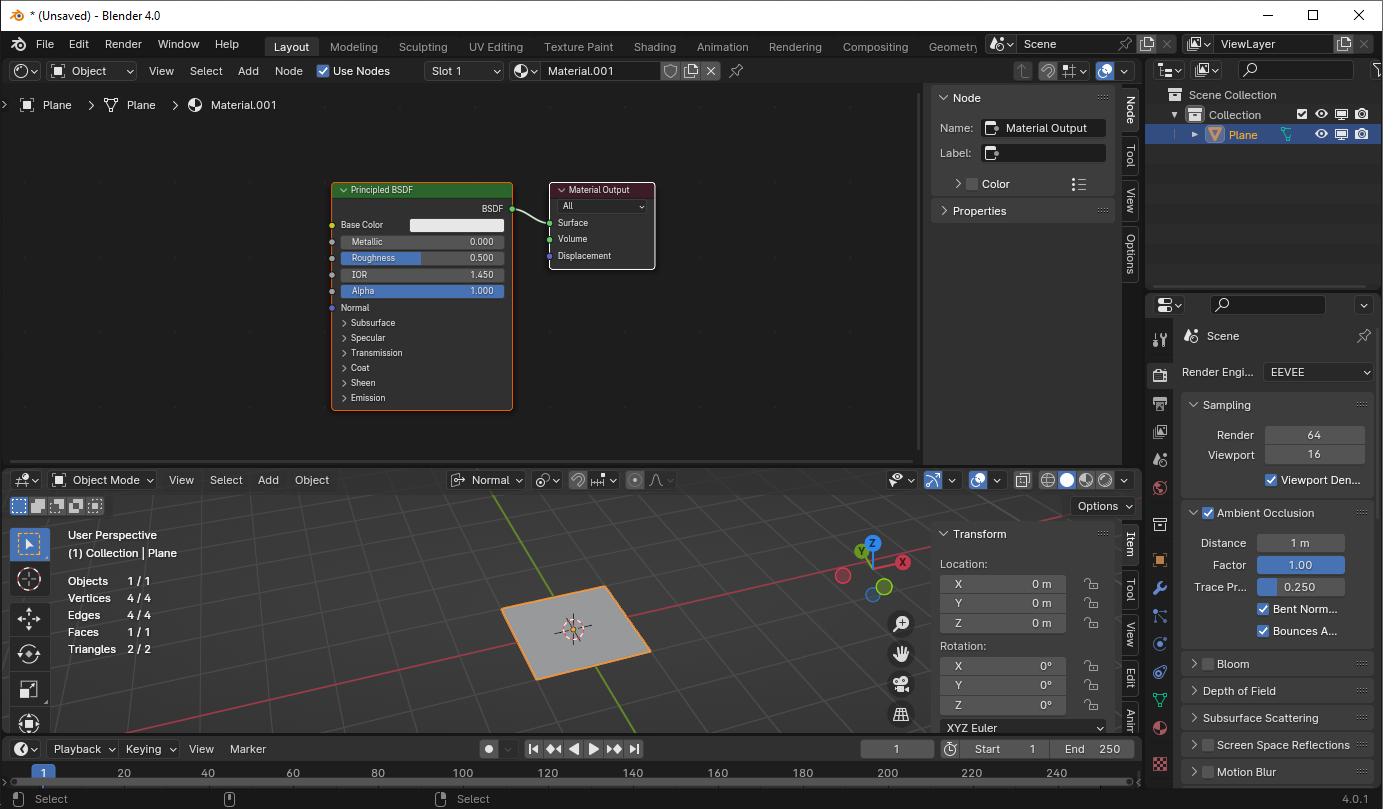Activate the Scale tool in viewport toolbar
1383x809 pixels.
tap(29, 689)
